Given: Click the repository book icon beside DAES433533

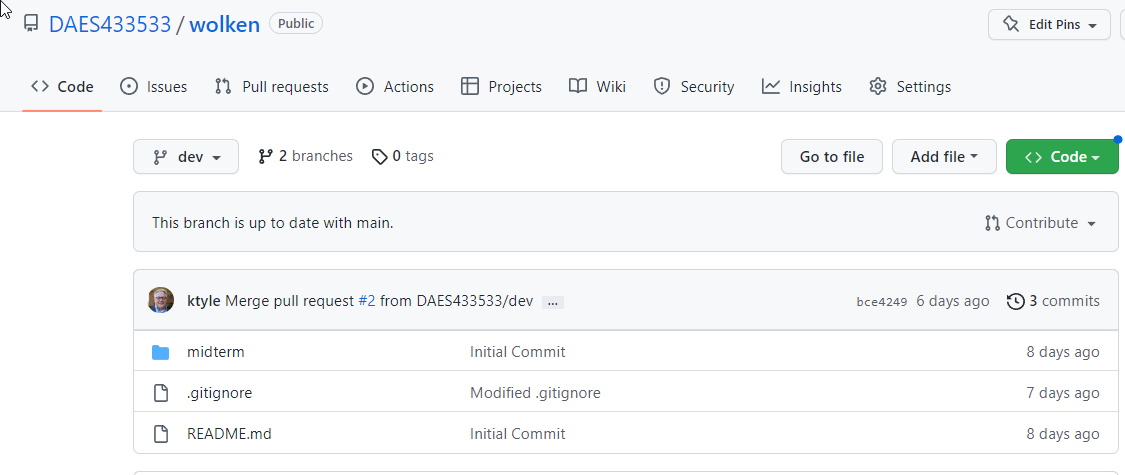Looking at the screenshot, I should tap(31, 24).
